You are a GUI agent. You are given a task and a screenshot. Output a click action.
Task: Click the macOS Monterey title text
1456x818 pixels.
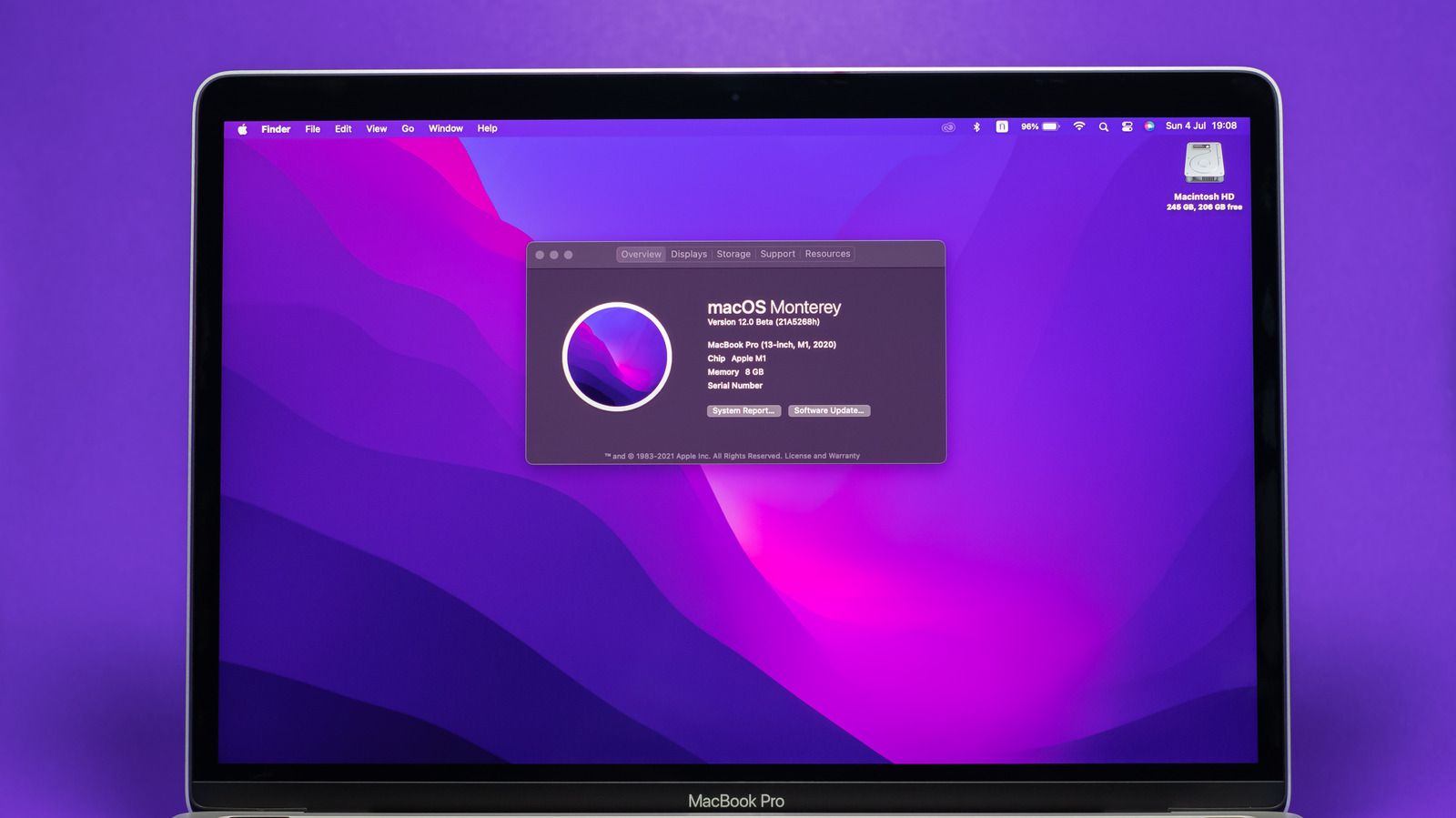click(774, 308)
